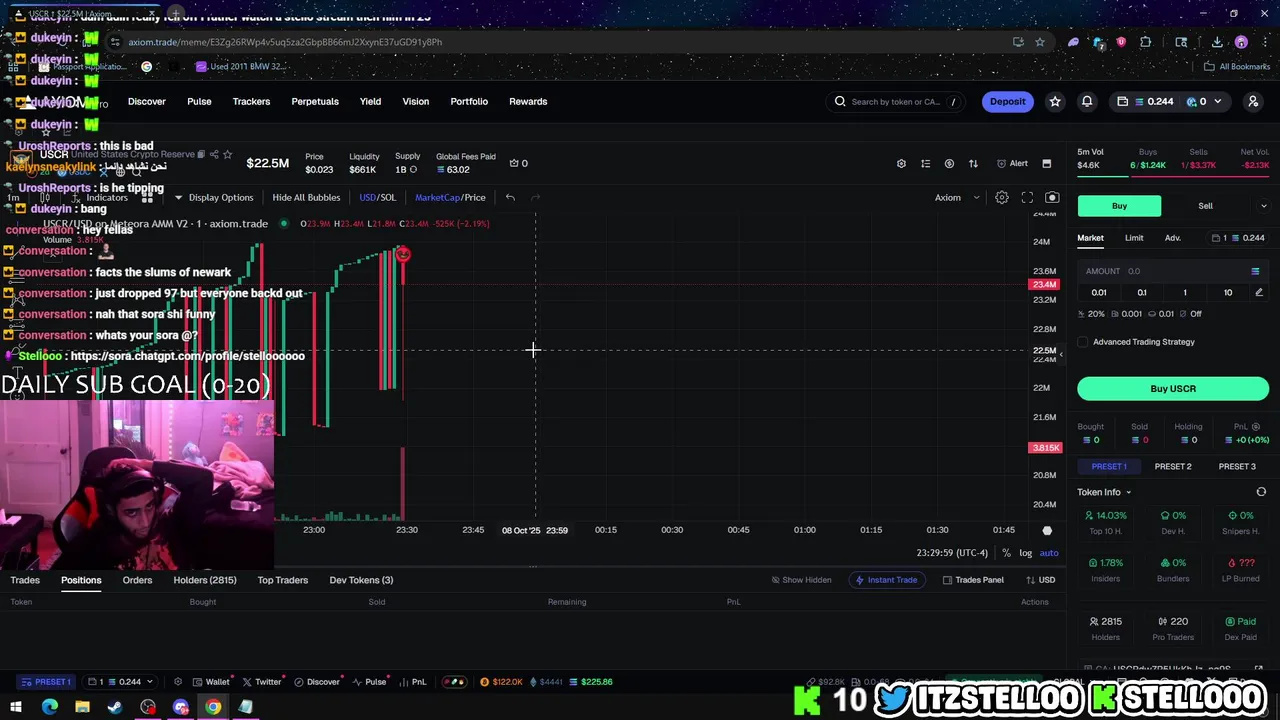
Task: Toggle Instant Trade mode
Action: pos(886,580)
